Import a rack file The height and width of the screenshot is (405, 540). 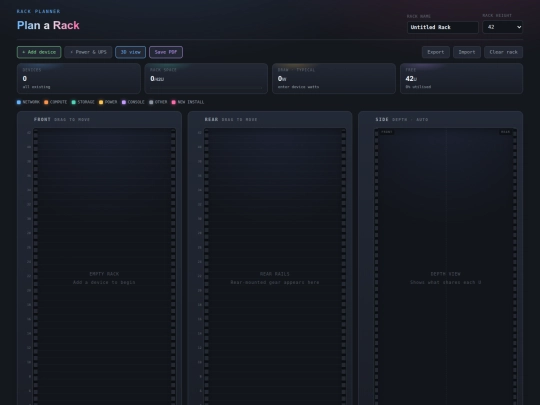[x=467, y=52]
